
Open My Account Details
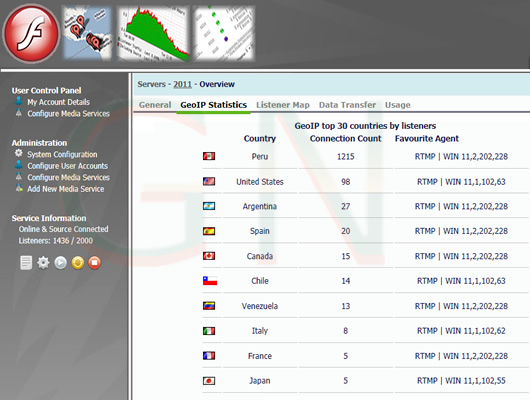pyautogui.click(x=58, y=102)
